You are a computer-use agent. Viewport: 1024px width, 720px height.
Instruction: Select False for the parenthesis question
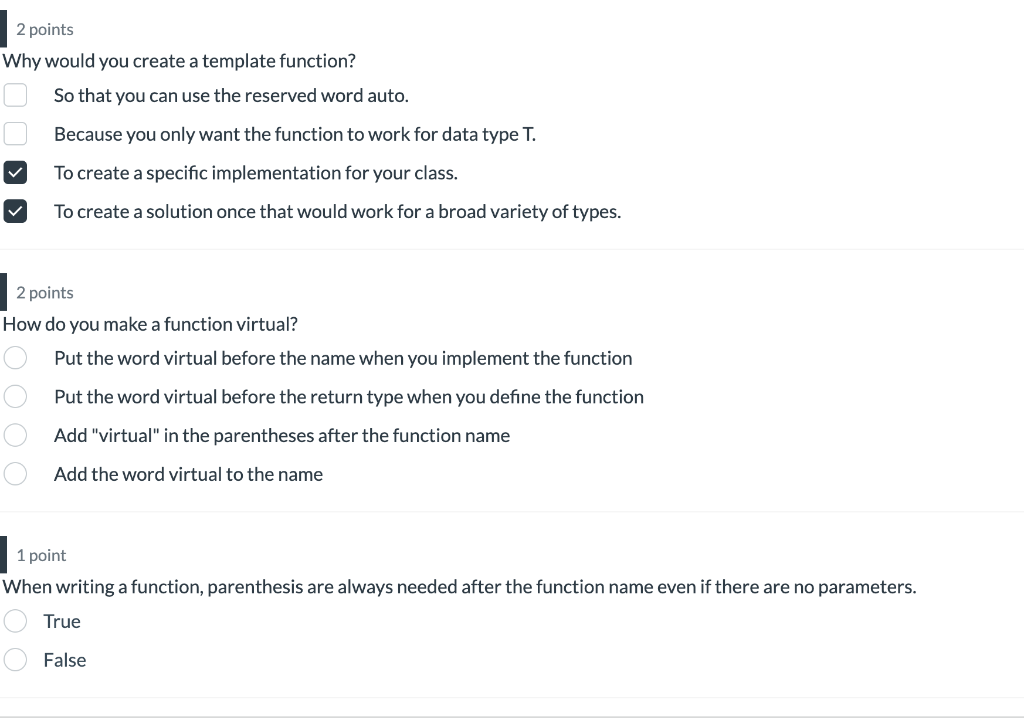(15, 659)
